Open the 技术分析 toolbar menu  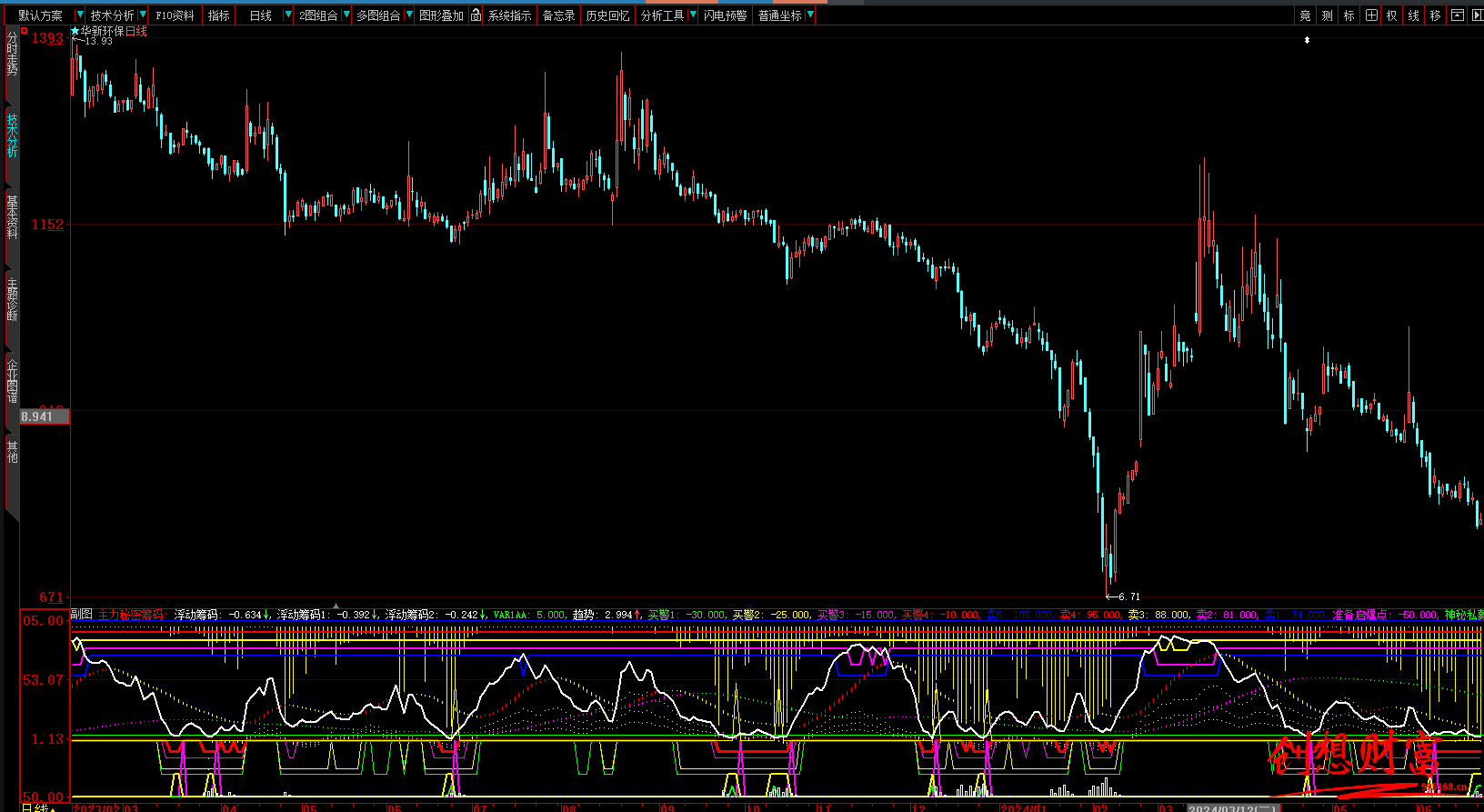[112, 15]
